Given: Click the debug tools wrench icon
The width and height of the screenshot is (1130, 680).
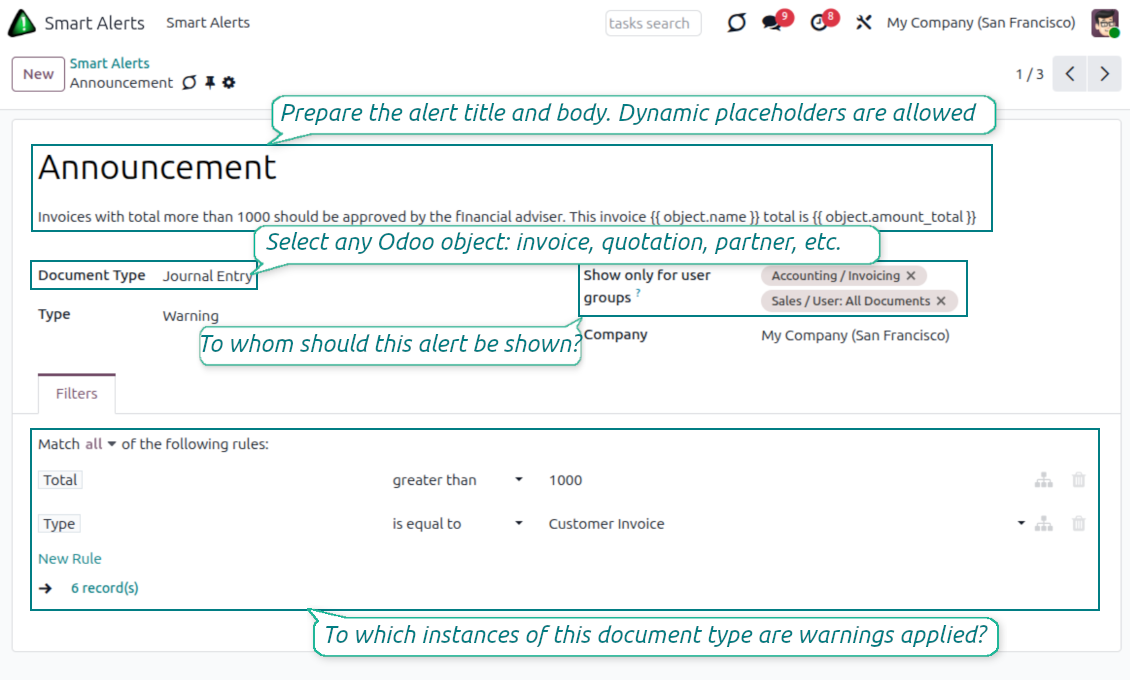Looking at the screenshot, I should tap(864, 23).
